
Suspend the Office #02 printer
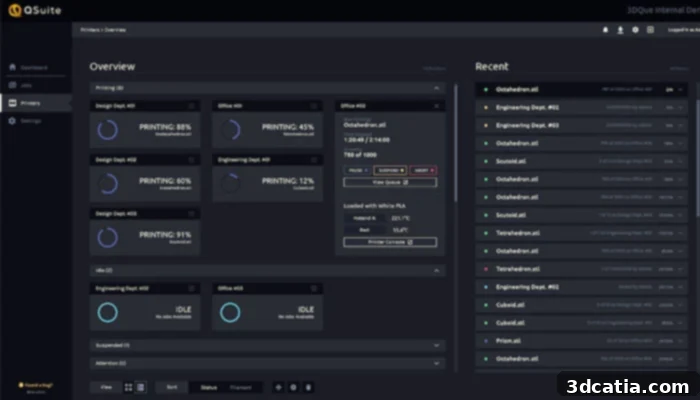[390, 170]
